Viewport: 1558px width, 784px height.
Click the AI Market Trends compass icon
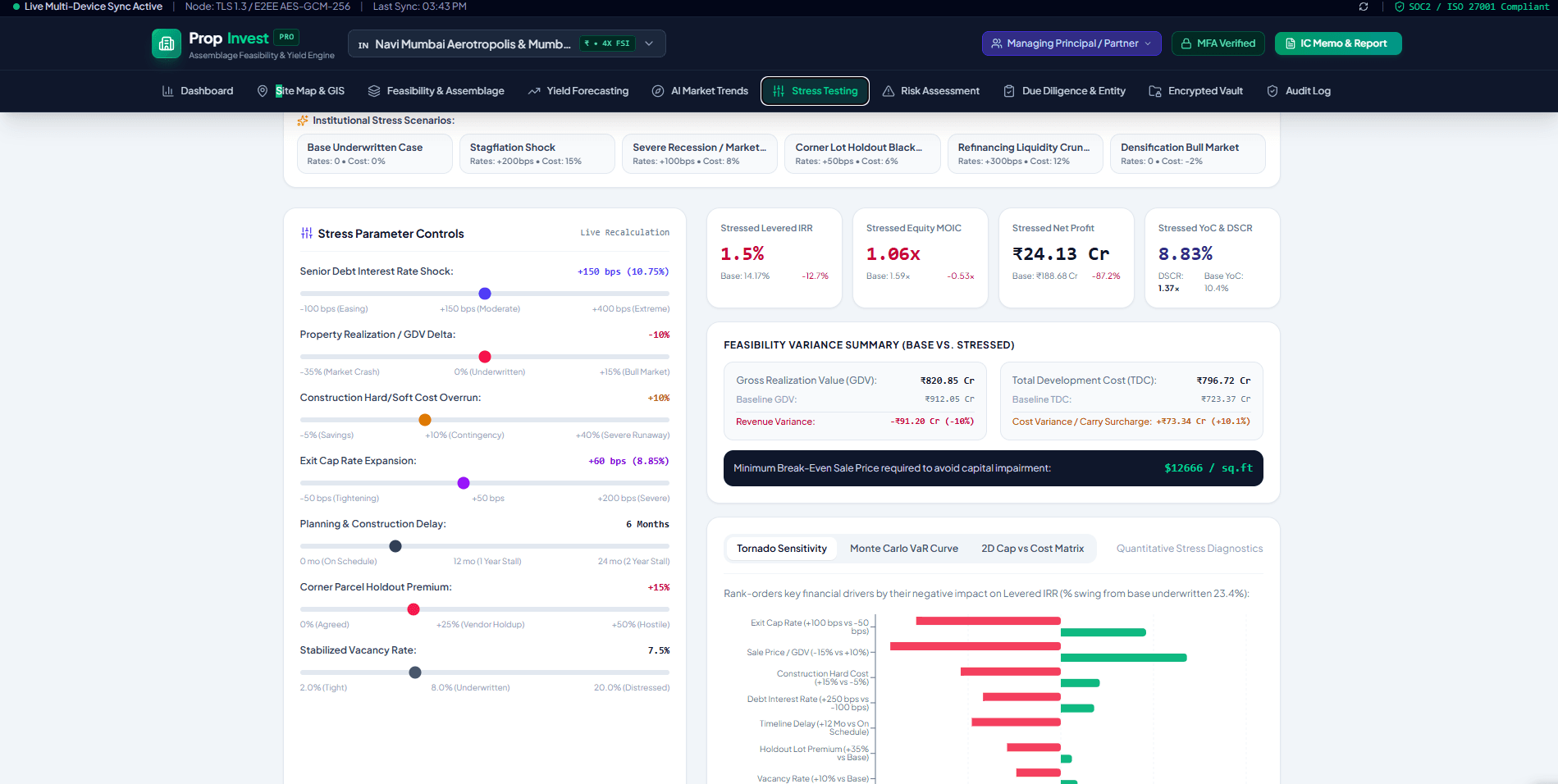658,91
